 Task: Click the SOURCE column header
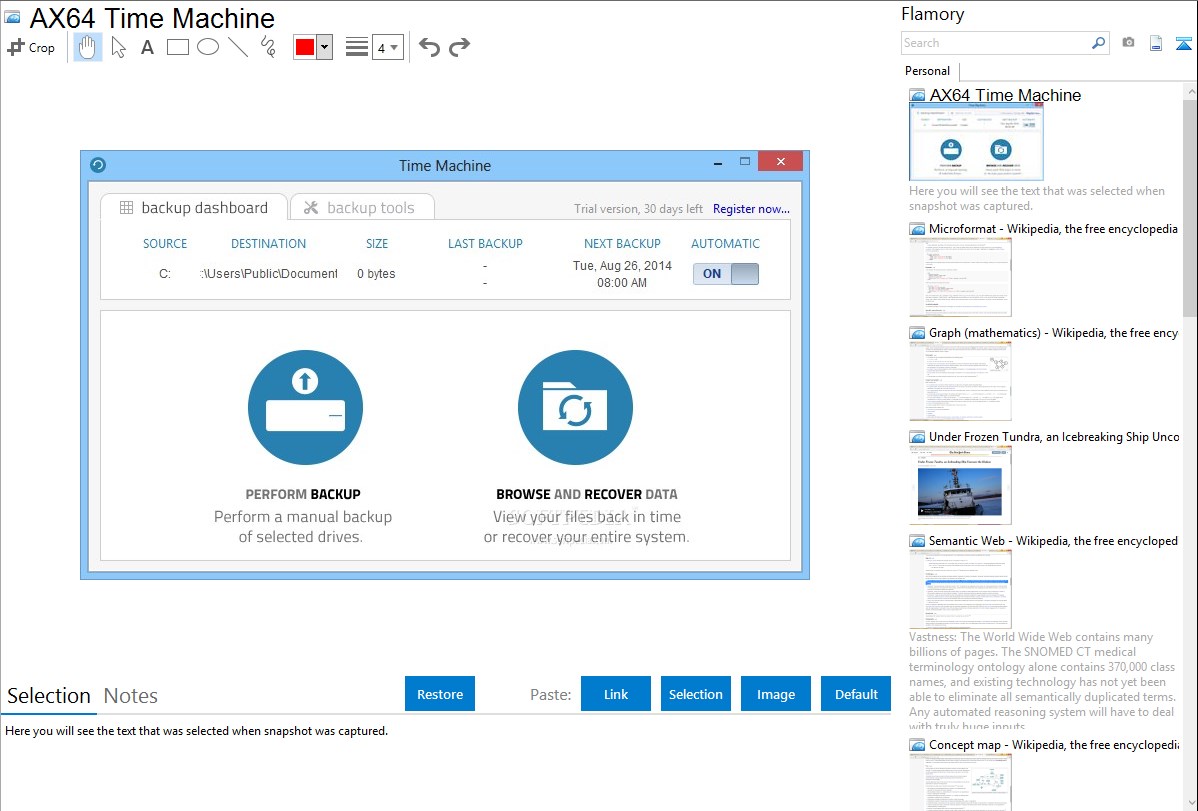point(165,244)
